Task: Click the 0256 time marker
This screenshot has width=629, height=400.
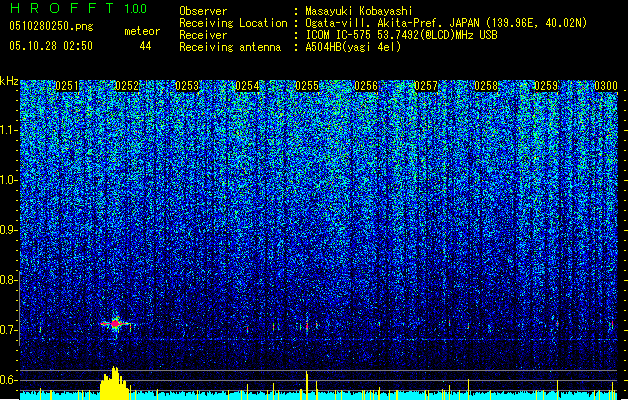Action: pos(366,86)
